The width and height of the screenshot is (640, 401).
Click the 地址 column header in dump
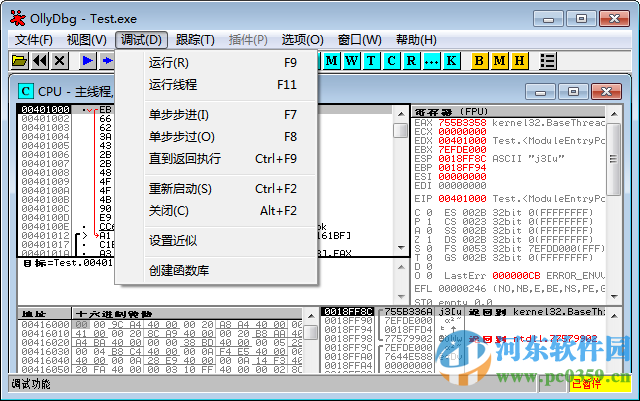click(x=44, y=314)
